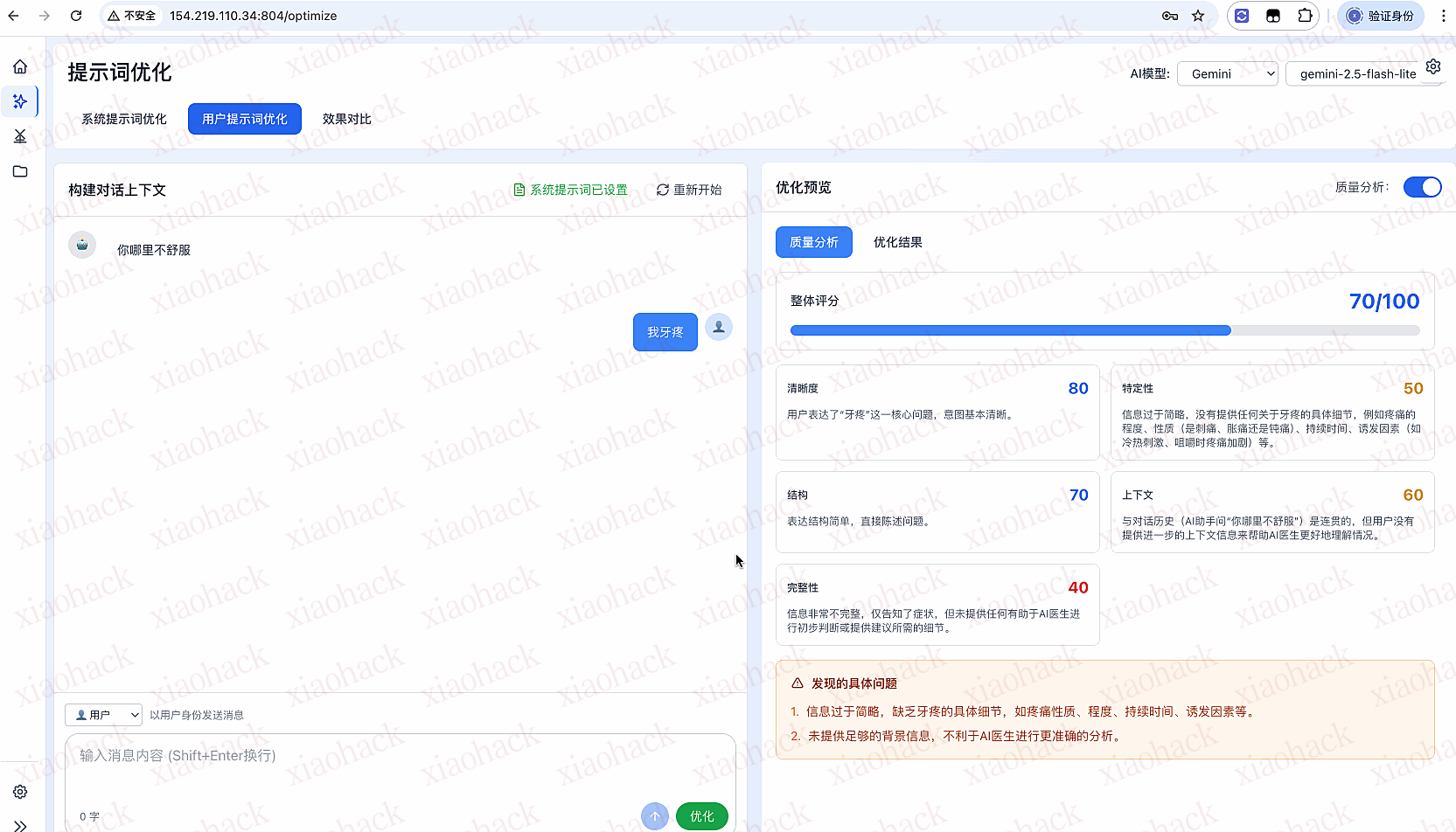Viewport: 1456px width, 832px height.
Task: Click 重新开始 to restart conversation
Action: tap(697, 189)
